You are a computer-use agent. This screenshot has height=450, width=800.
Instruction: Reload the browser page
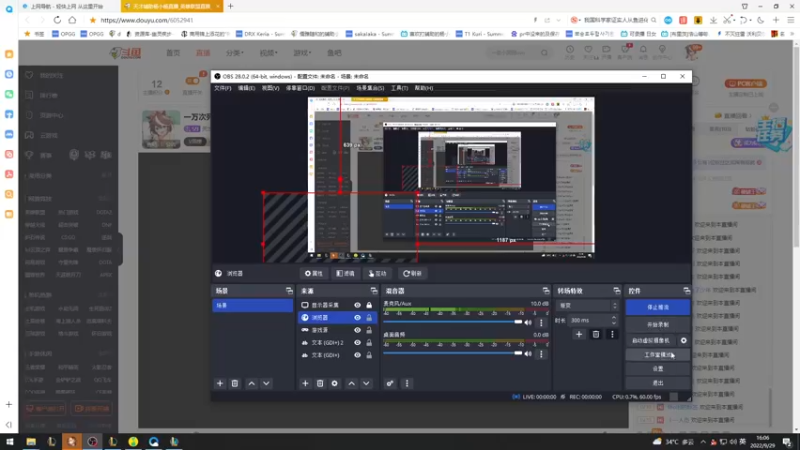click(x=57, y=20)
